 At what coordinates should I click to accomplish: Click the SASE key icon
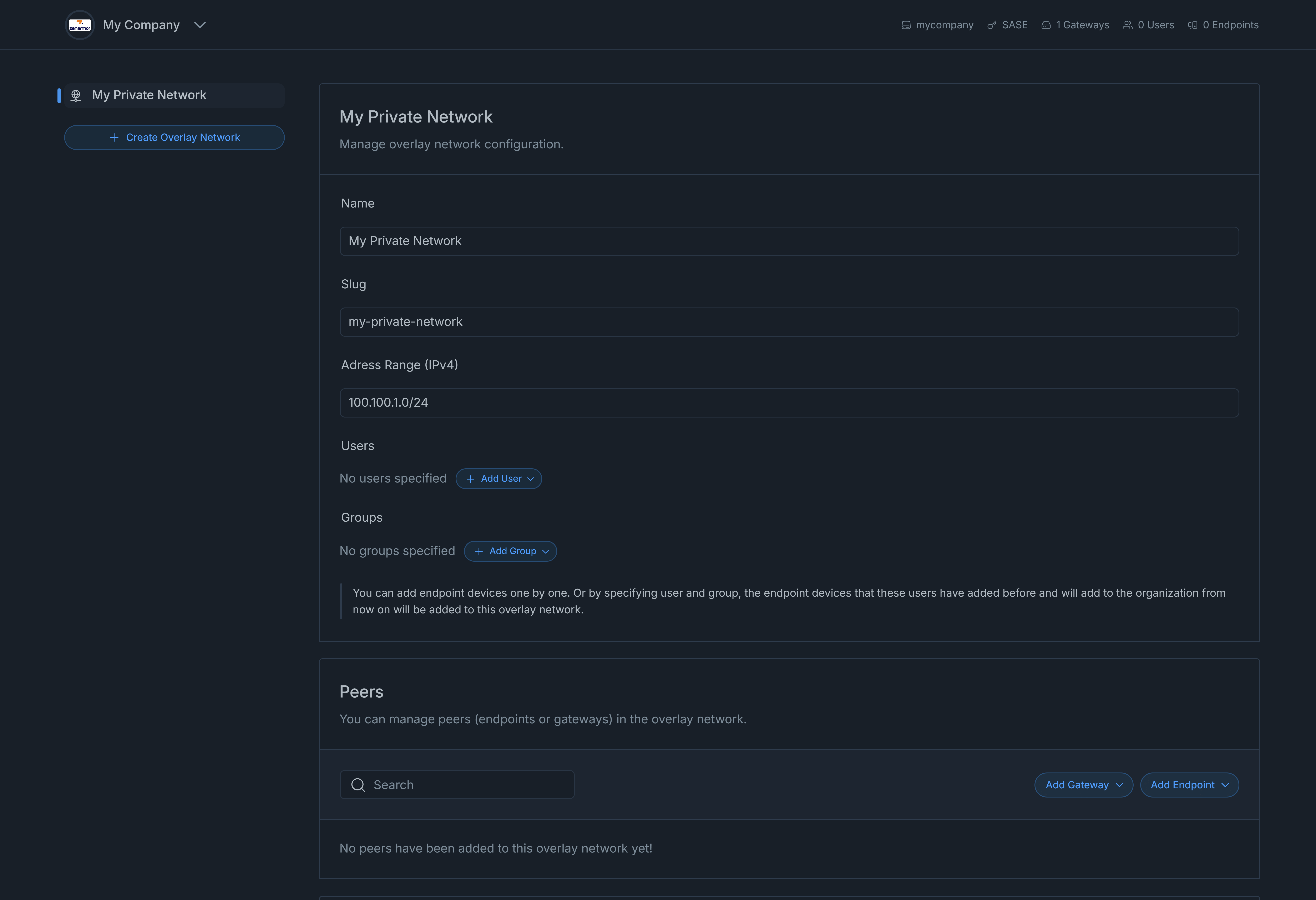click(992, 25)
